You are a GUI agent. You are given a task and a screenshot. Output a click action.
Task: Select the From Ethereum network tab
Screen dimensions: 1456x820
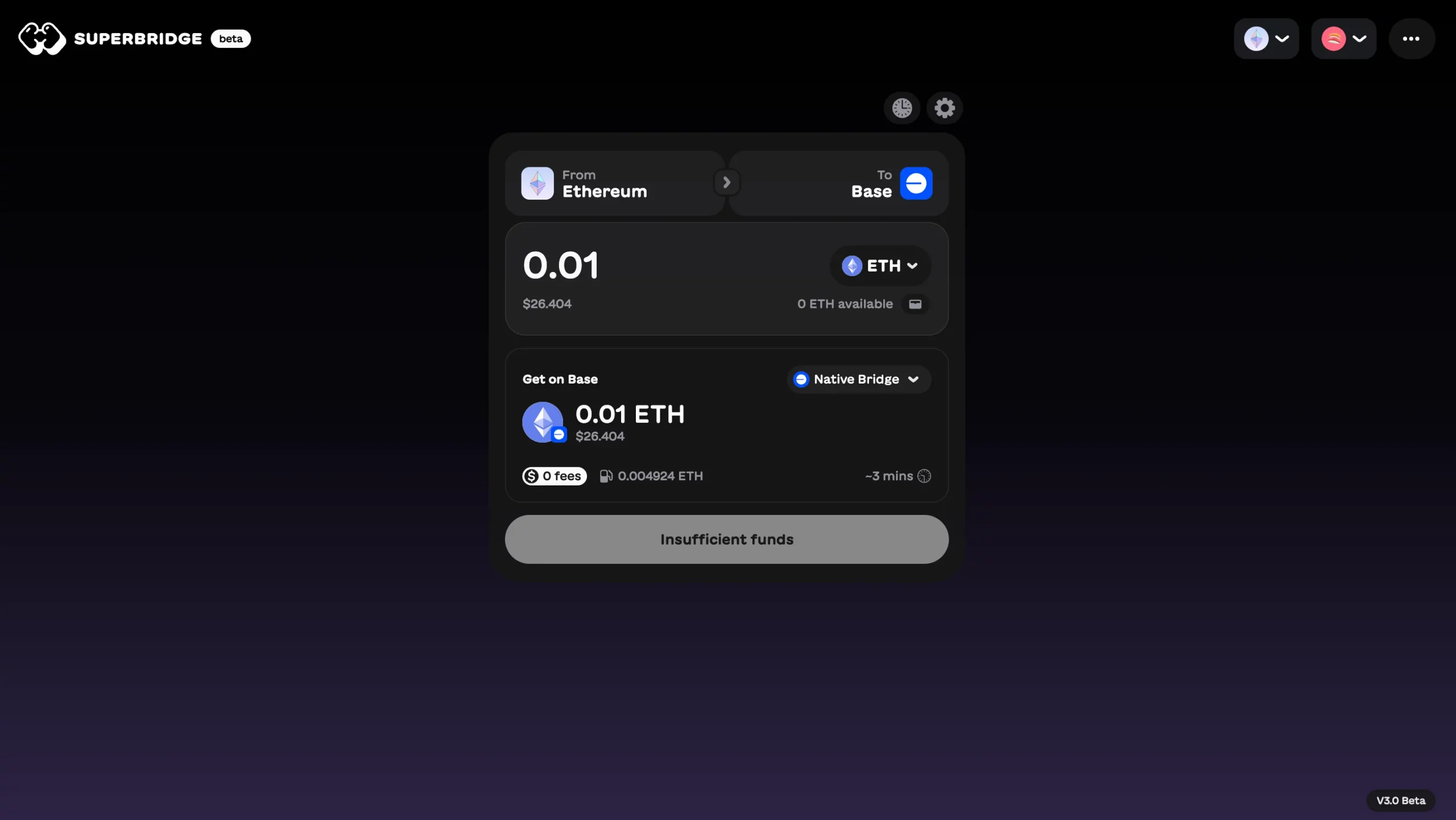coord(613,183)
